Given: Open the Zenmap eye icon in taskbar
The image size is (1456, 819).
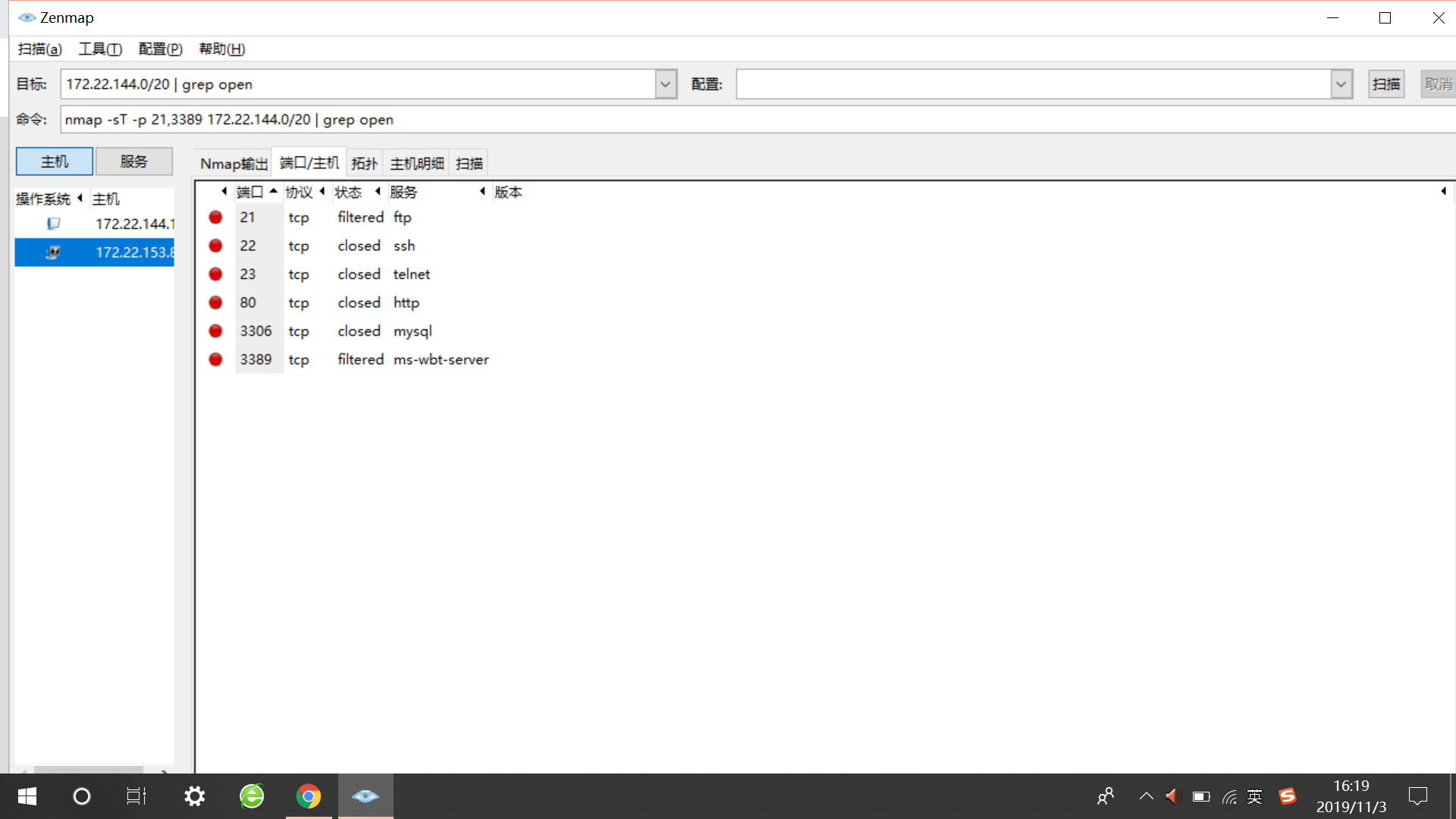Looking at the screenshot, I should point(366,796).
